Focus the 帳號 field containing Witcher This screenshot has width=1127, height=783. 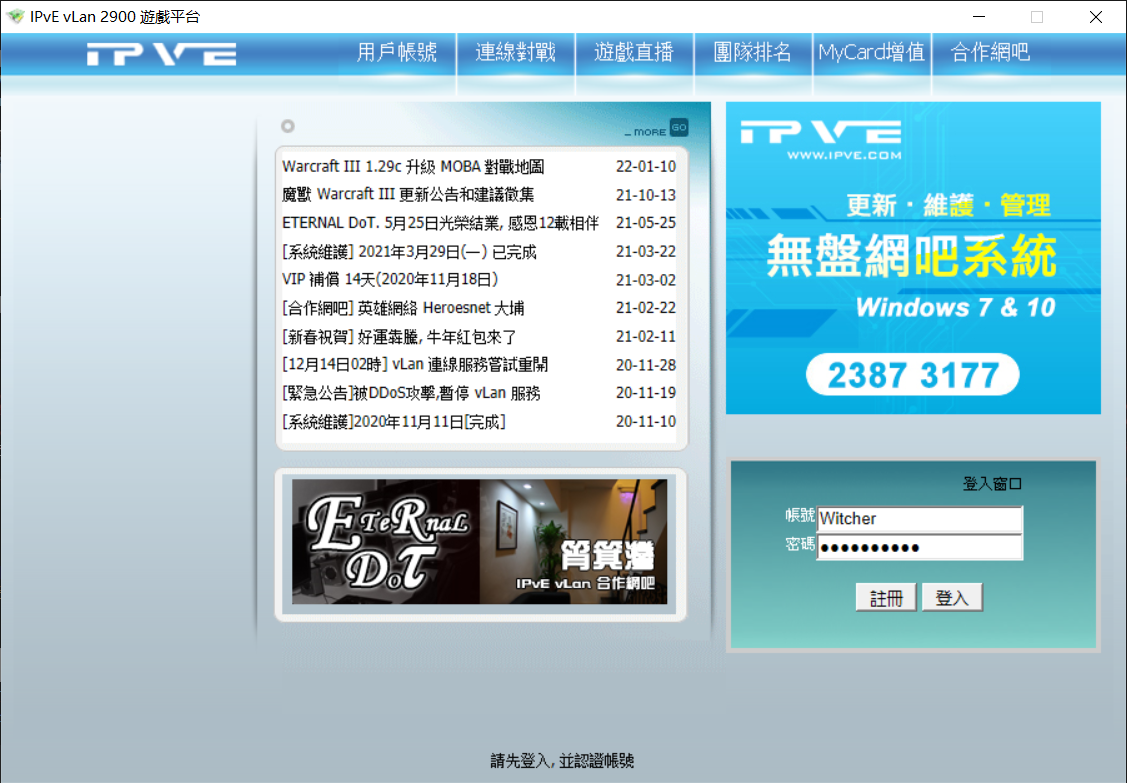919,519
